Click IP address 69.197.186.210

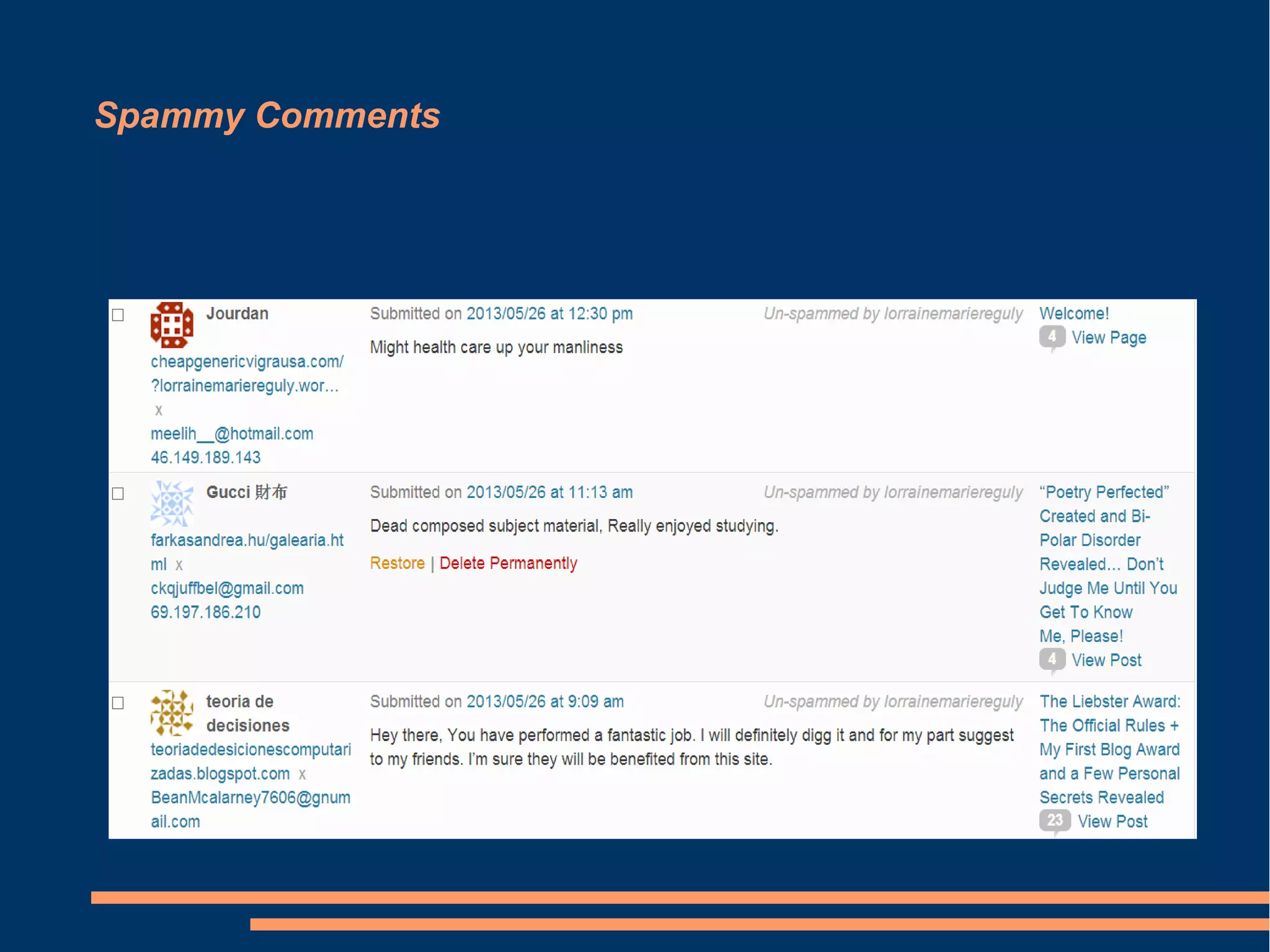tap(205, 612)
